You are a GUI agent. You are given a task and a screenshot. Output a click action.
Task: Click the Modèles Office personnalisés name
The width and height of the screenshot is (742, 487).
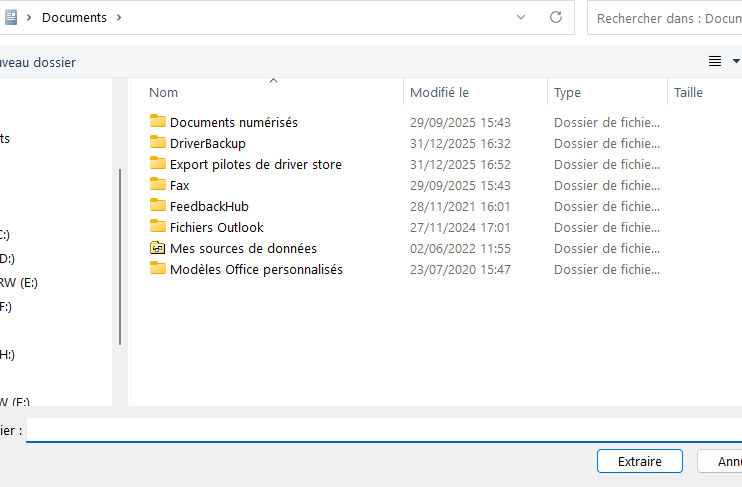pos(256,270)
